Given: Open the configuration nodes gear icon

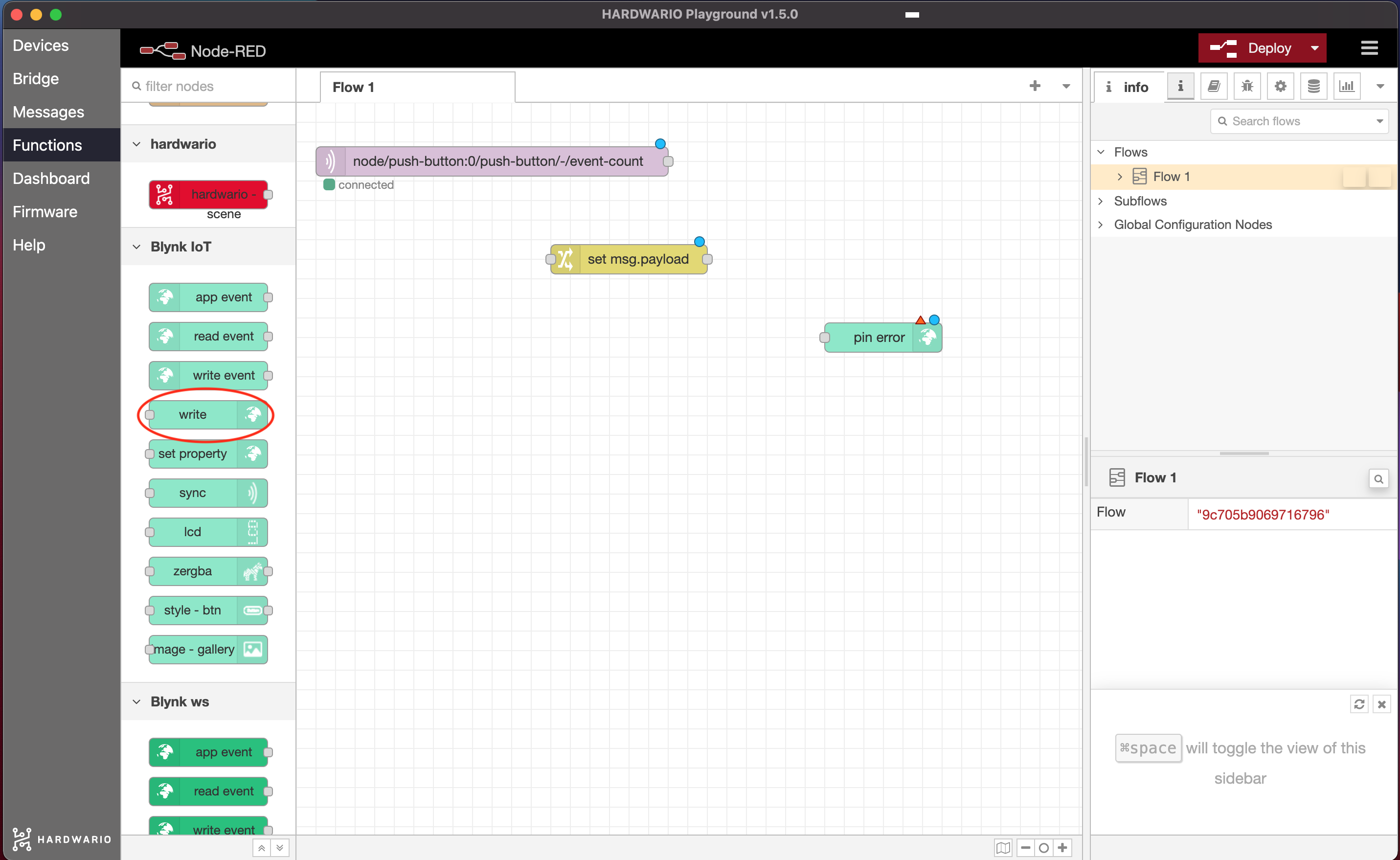Looking at the screenshot, I should (x=1280, y=87).
